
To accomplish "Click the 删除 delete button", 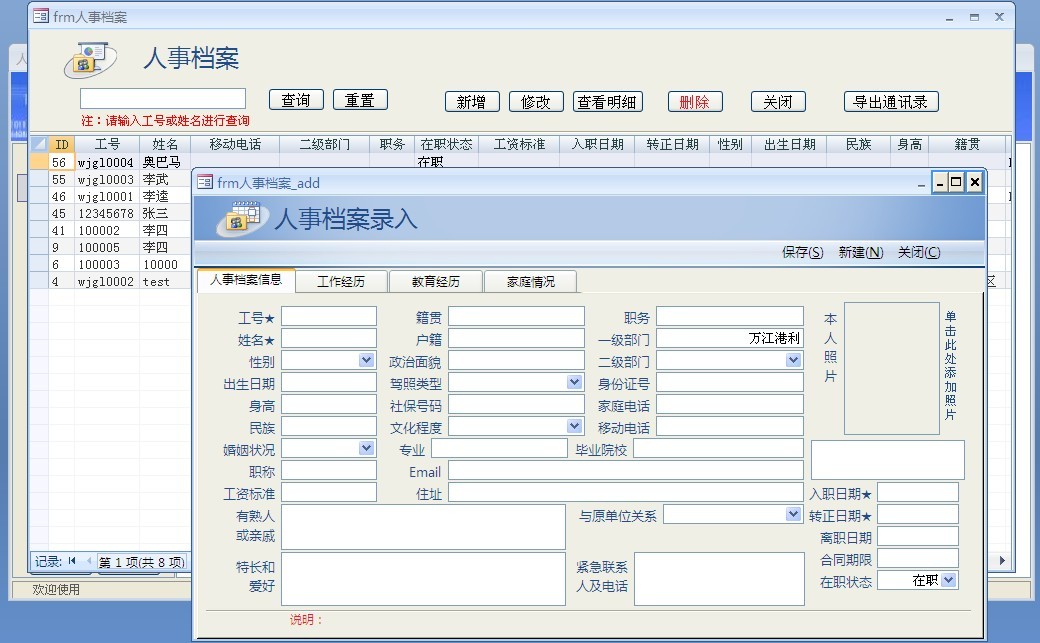I will (697, 99).
